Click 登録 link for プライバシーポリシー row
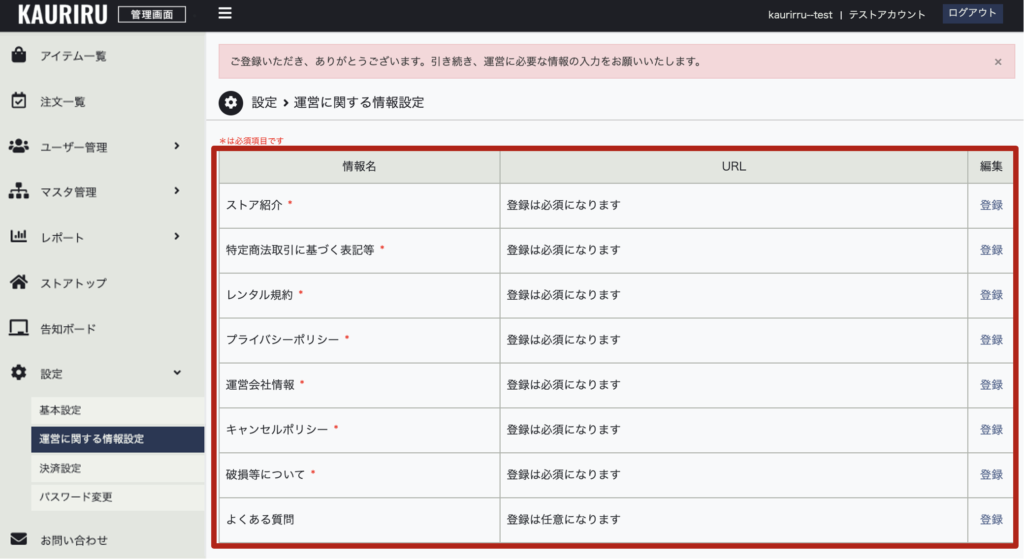Image resolution: width=1024 pixels, height=559 pixels. 991,340
